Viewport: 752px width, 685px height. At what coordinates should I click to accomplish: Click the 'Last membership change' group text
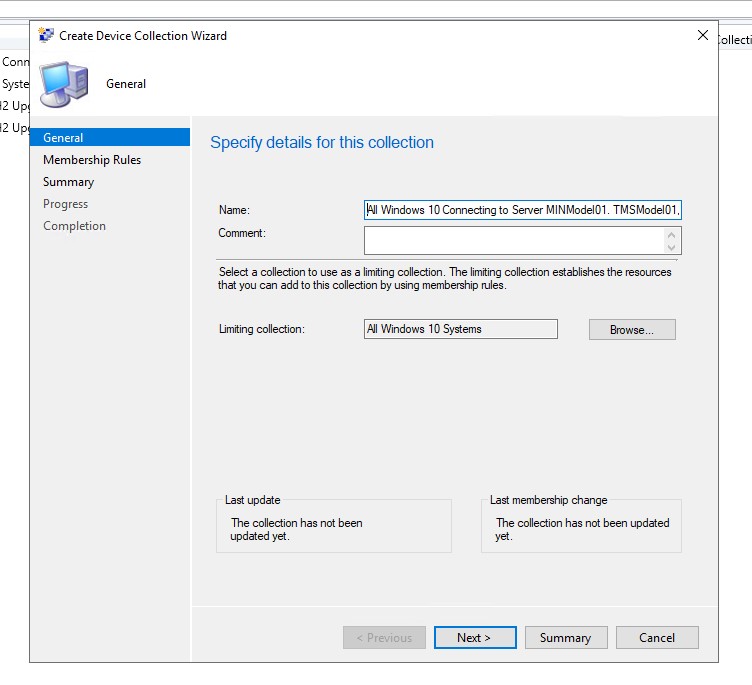(x=549, y=500)
